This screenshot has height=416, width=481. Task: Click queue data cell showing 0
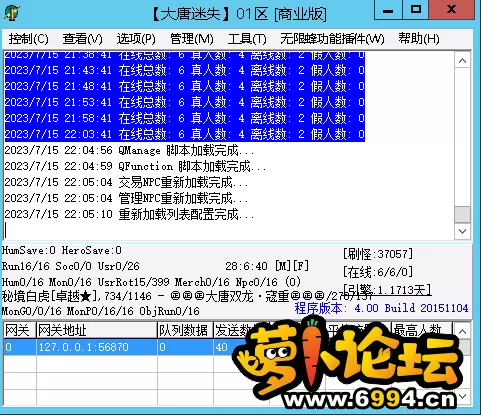pyautogui.click(x=185, y=347)
